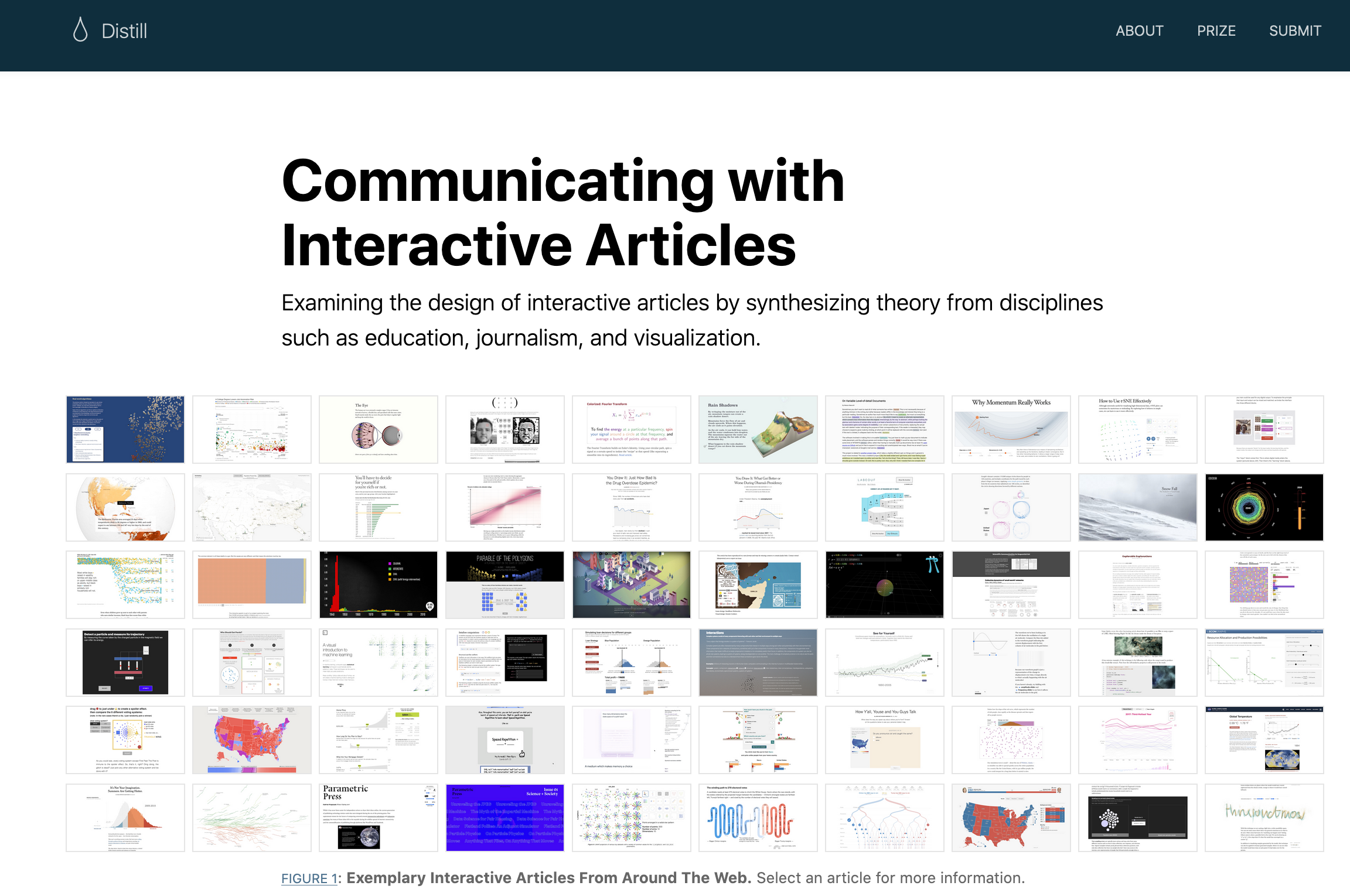Select the Summers Are Getting Hotter thumbnail
1350x896 pixels.
[125, 818]
